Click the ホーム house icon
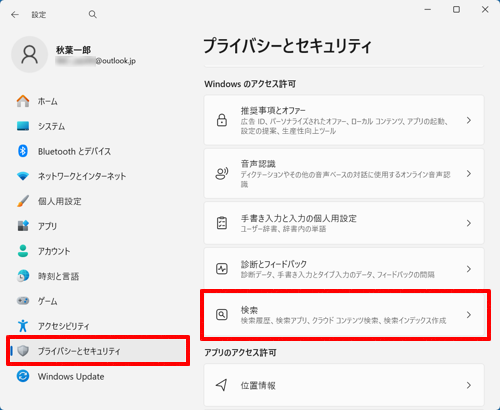 (x=23, y=101)
